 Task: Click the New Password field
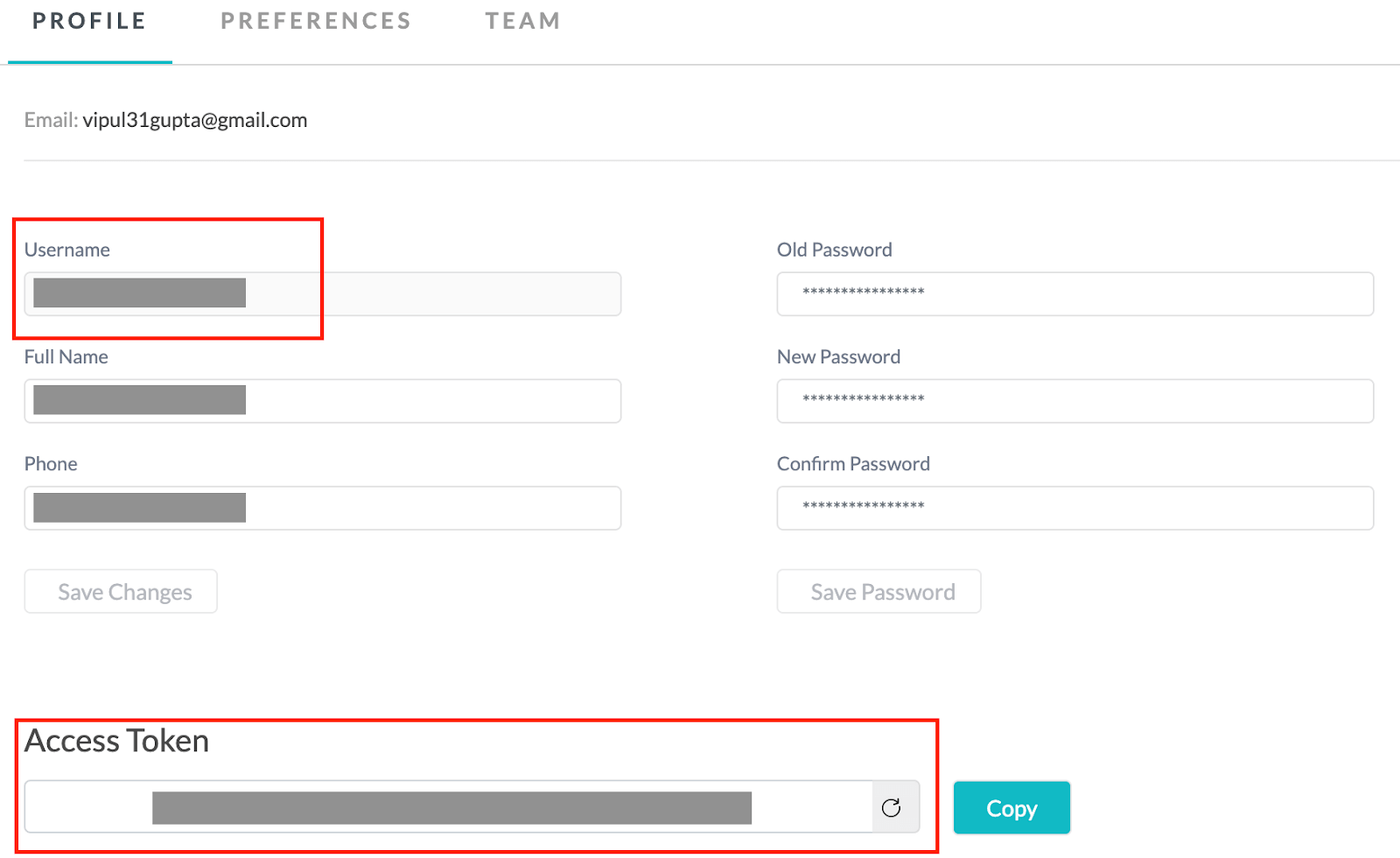(1074, 400)
